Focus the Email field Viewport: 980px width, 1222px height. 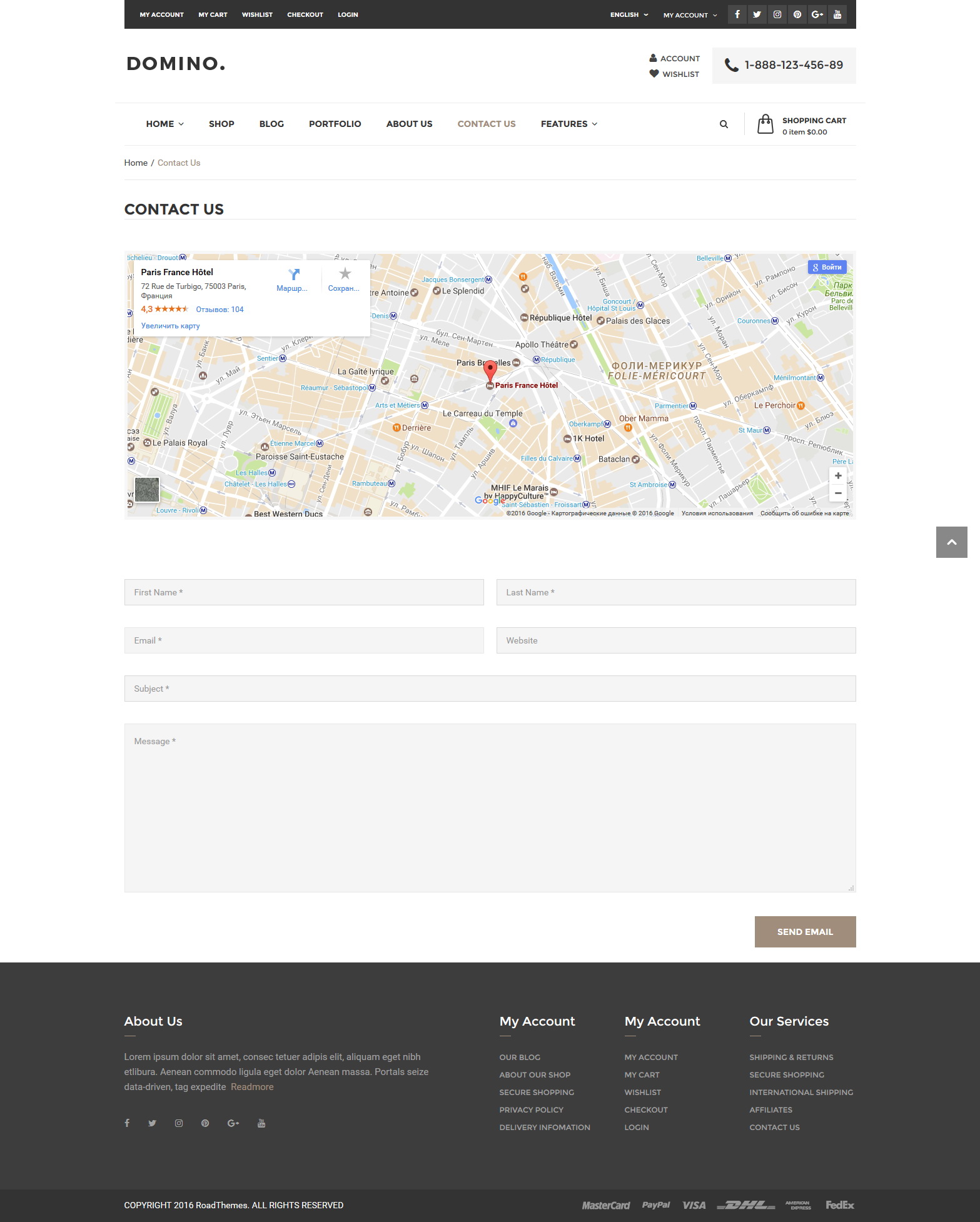(x=304, y=640)
